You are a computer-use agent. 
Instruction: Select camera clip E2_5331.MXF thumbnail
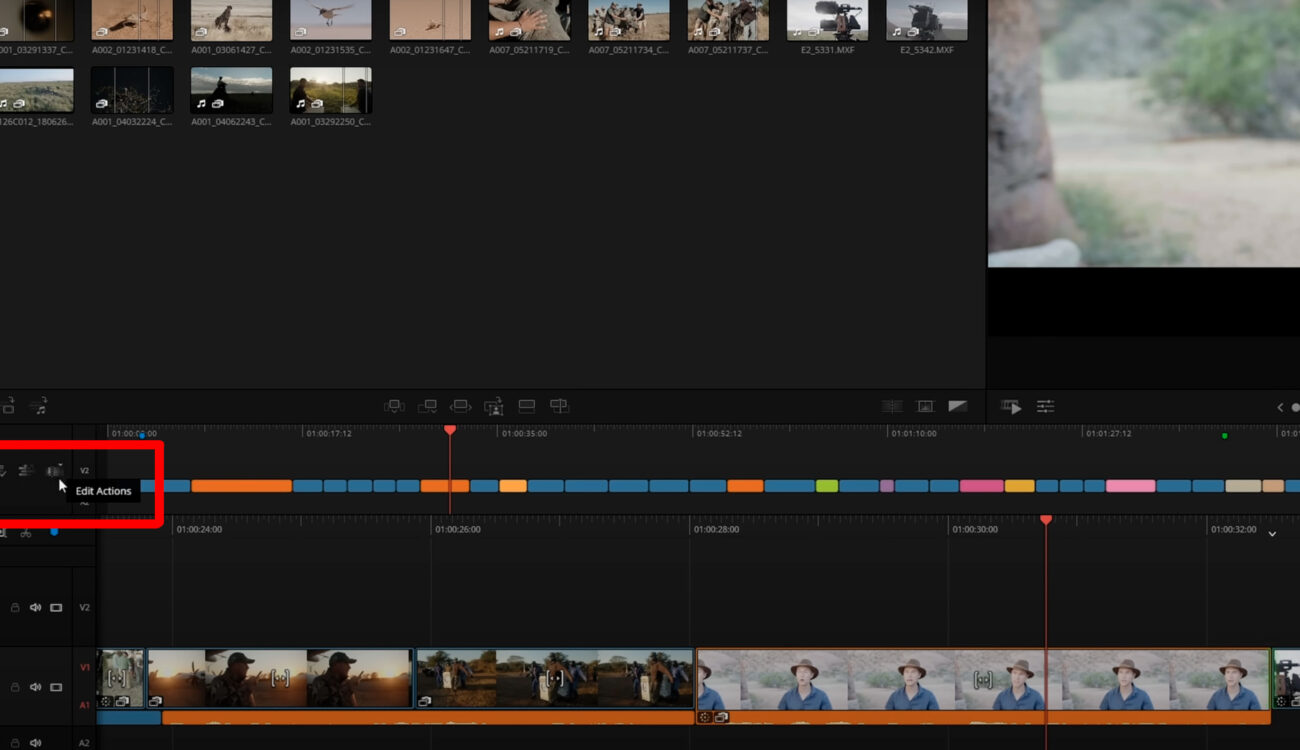(827, 20)
